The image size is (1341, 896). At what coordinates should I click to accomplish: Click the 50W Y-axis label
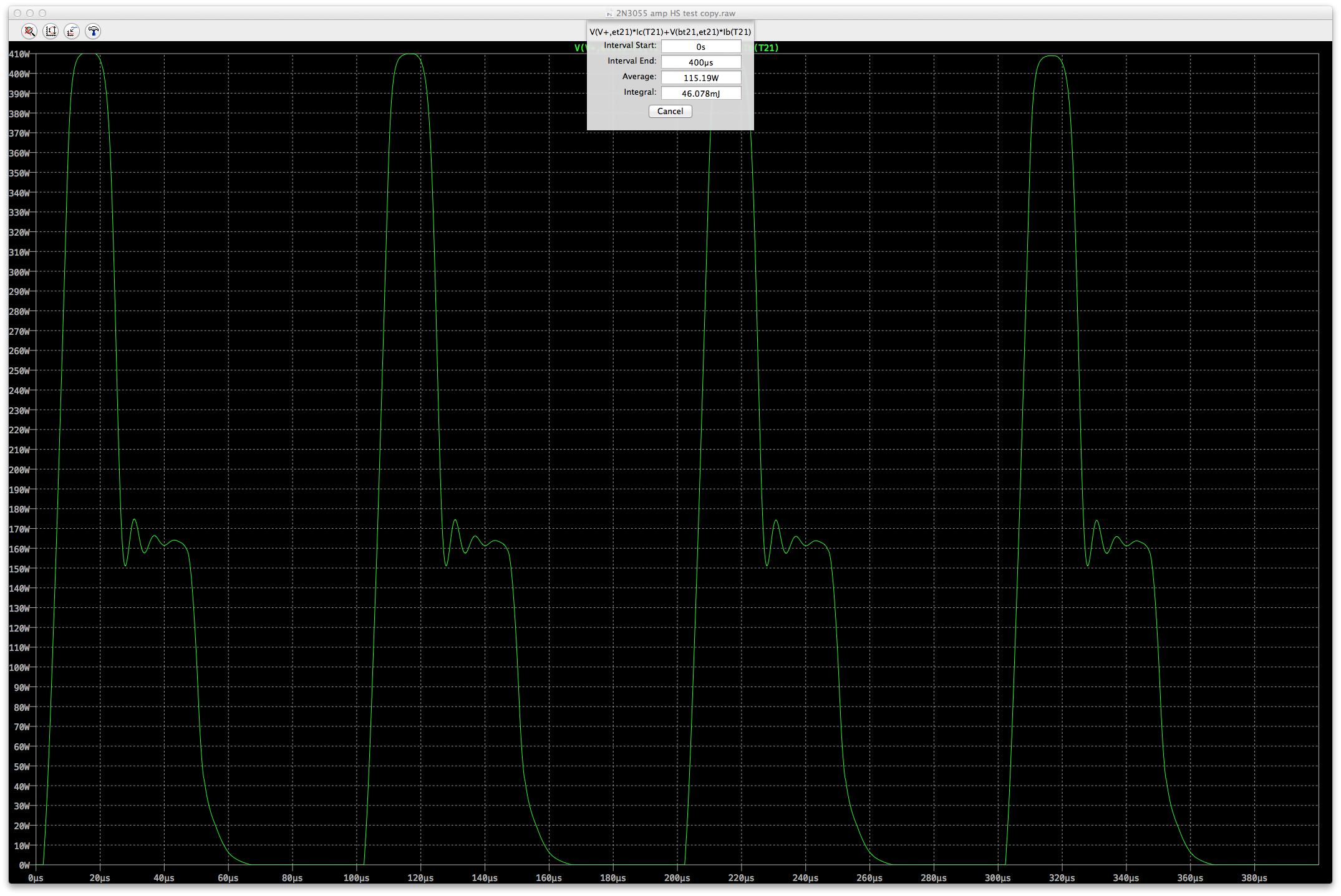(x=22, y=767)
